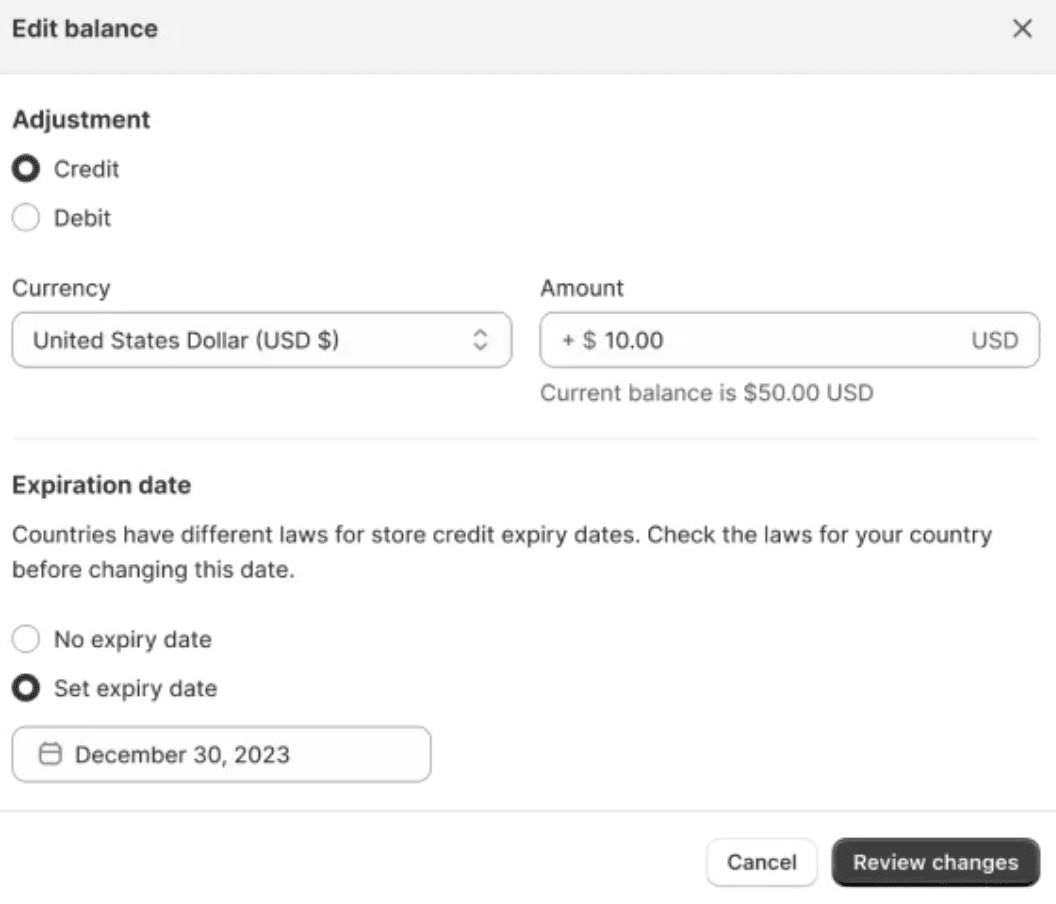The height and width of the screenshot is (904, 1056).
Task: Click the plus dollar prefix in Amount field
Action: click(x=579, y=341)
